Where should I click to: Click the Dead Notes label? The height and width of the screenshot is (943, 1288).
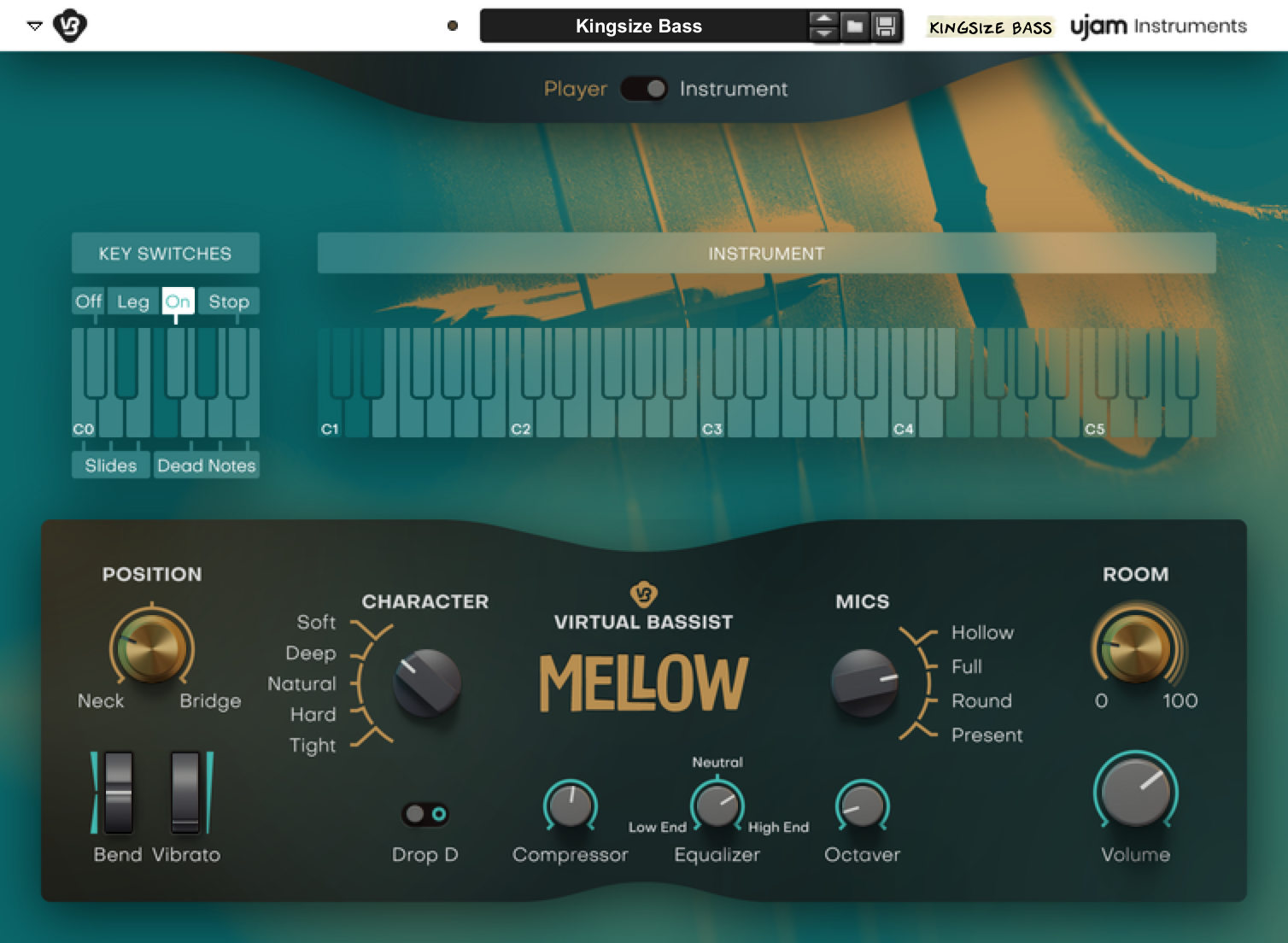(206, 466)
